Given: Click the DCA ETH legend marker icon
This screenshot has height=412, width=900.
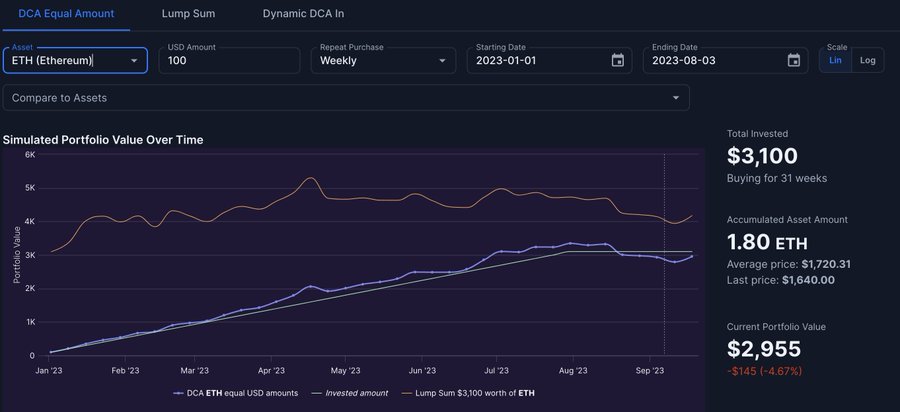Looking at the screenshot, I should pyautogui.click(x=178, y=393).
